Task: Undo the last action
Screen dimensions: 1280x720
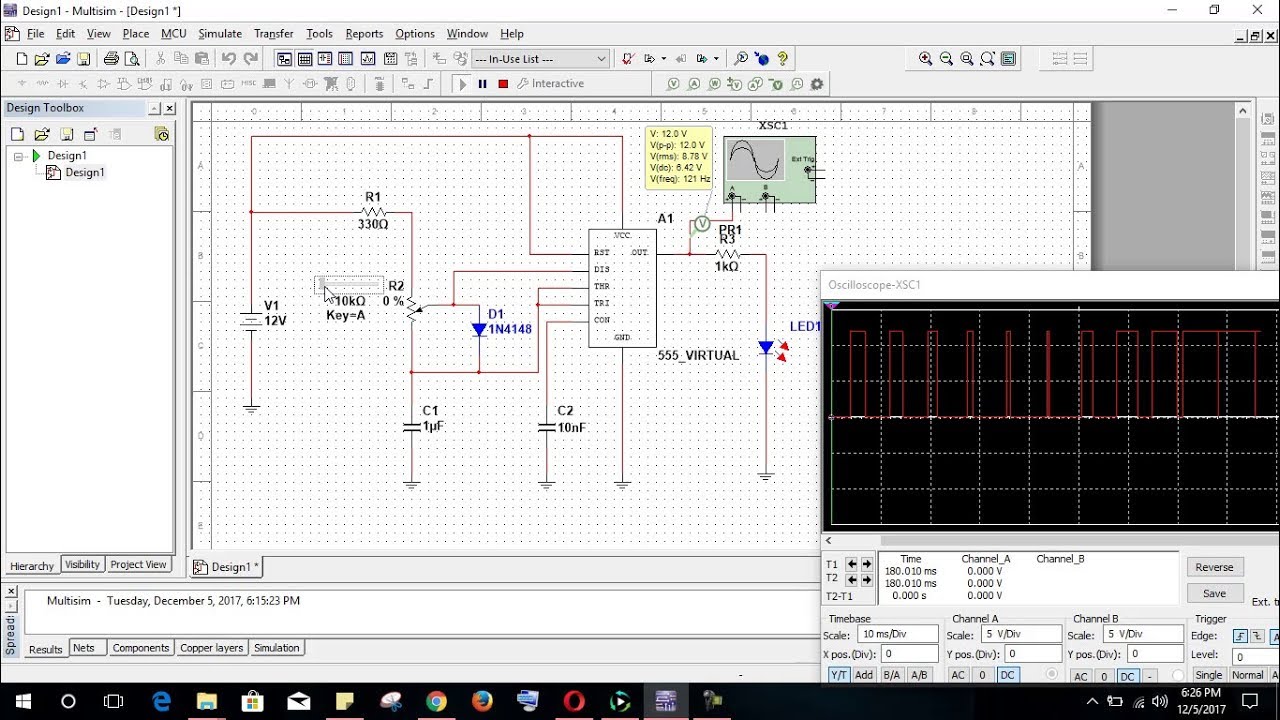Action: pyautogui.click(x=229, y=59)
